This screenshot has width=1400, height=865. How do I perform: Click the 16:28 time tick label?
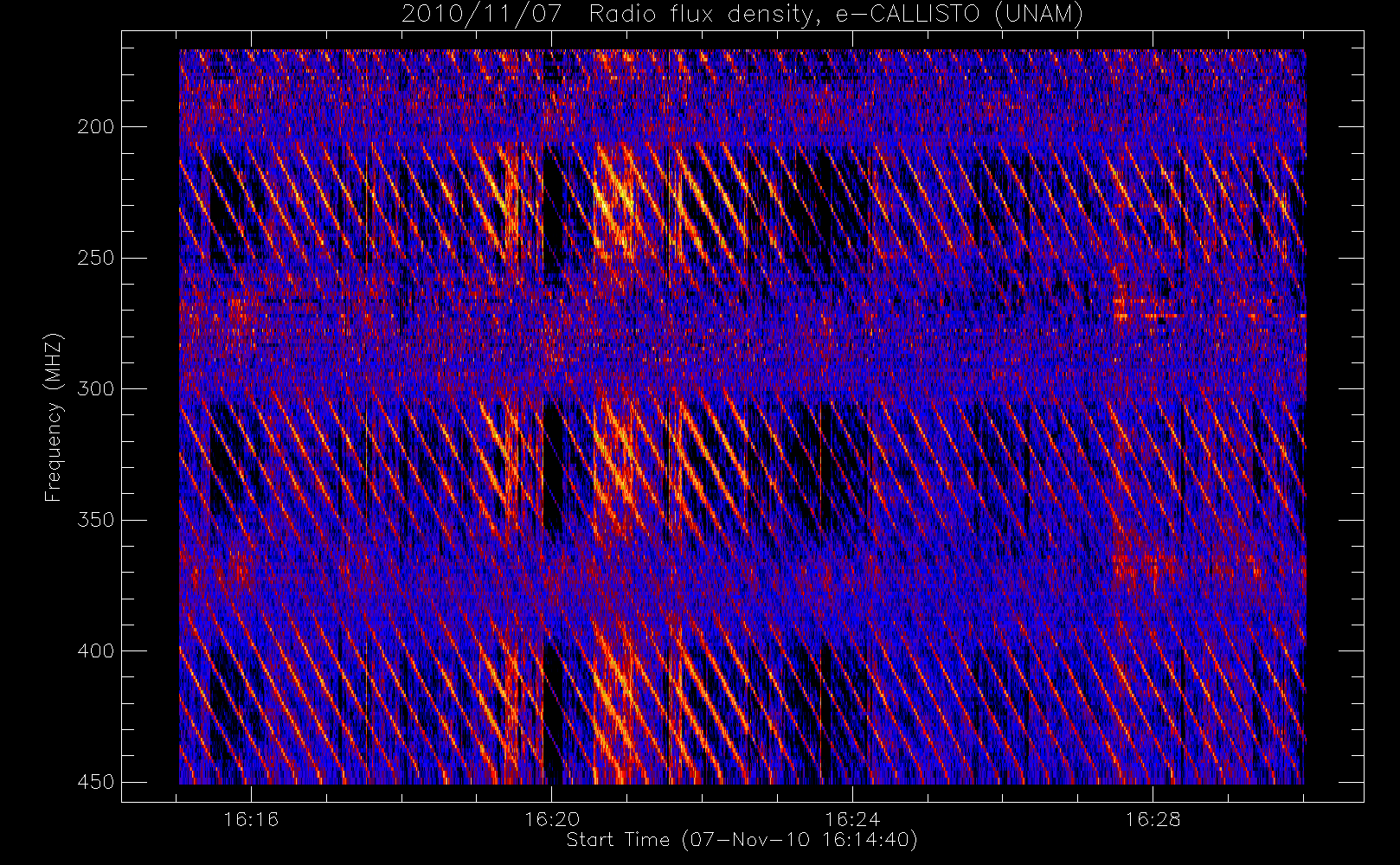click(1153, 819)
